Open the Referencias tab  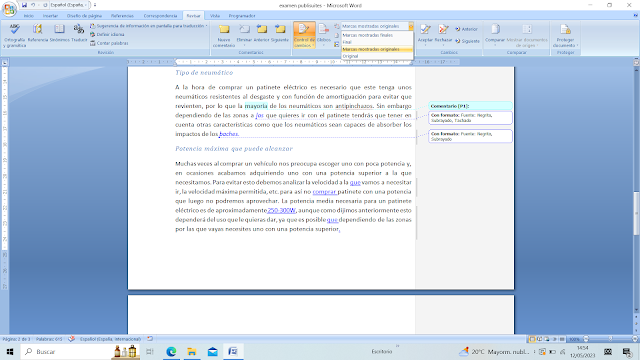point(122,16)
